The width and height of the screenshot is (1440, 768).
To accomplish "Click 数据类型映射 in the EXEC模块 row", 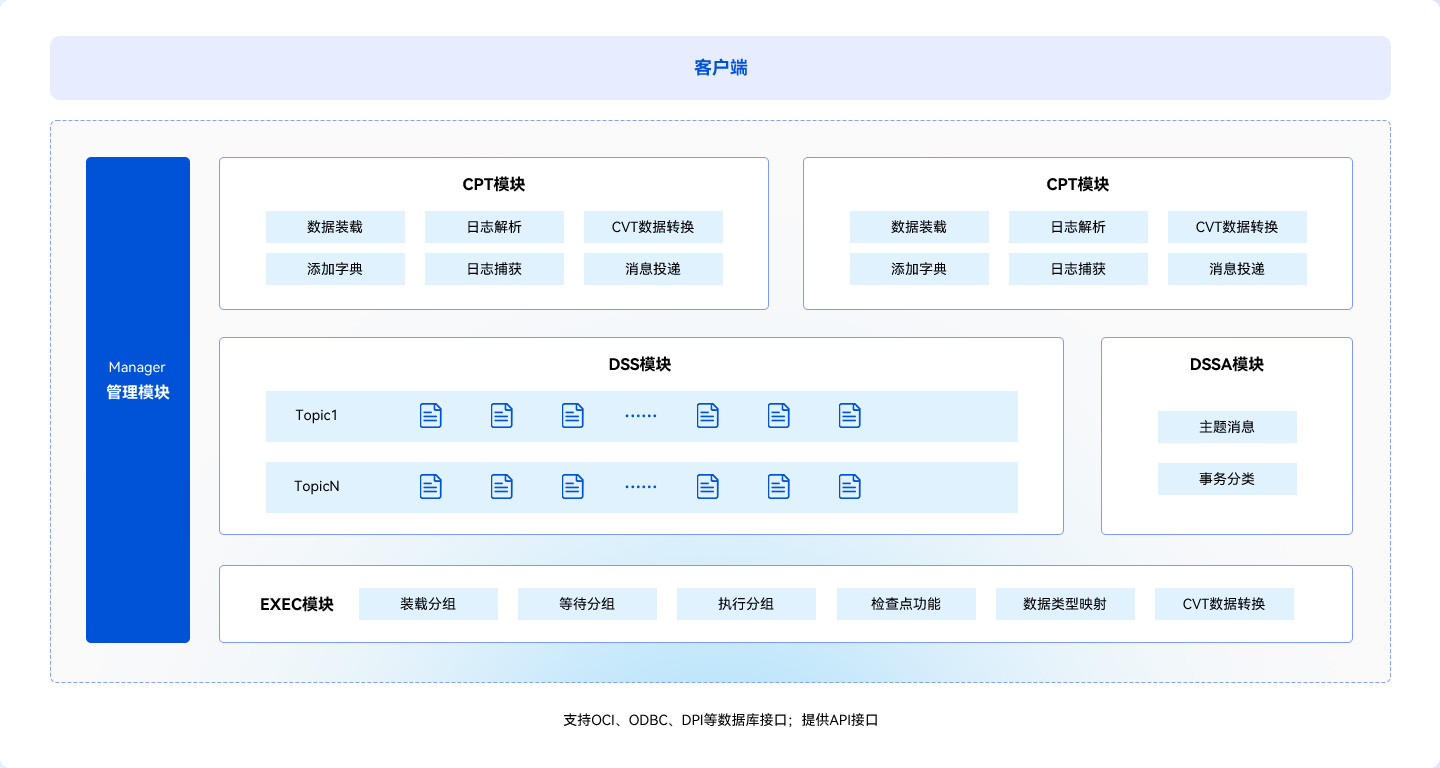I will [1065, 604].
